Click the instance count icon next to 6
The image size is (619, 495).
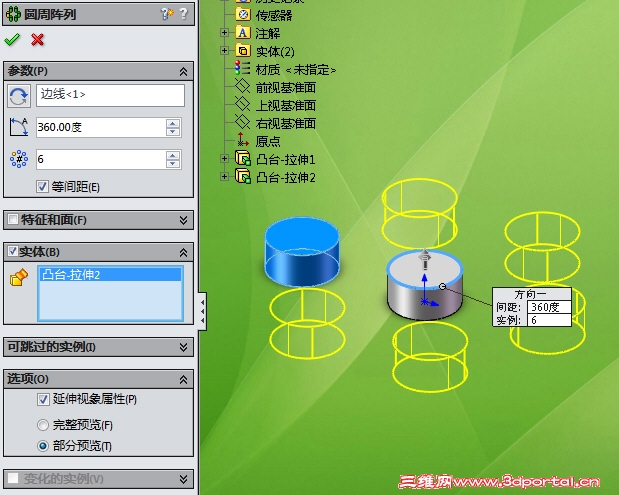(19, 159)
